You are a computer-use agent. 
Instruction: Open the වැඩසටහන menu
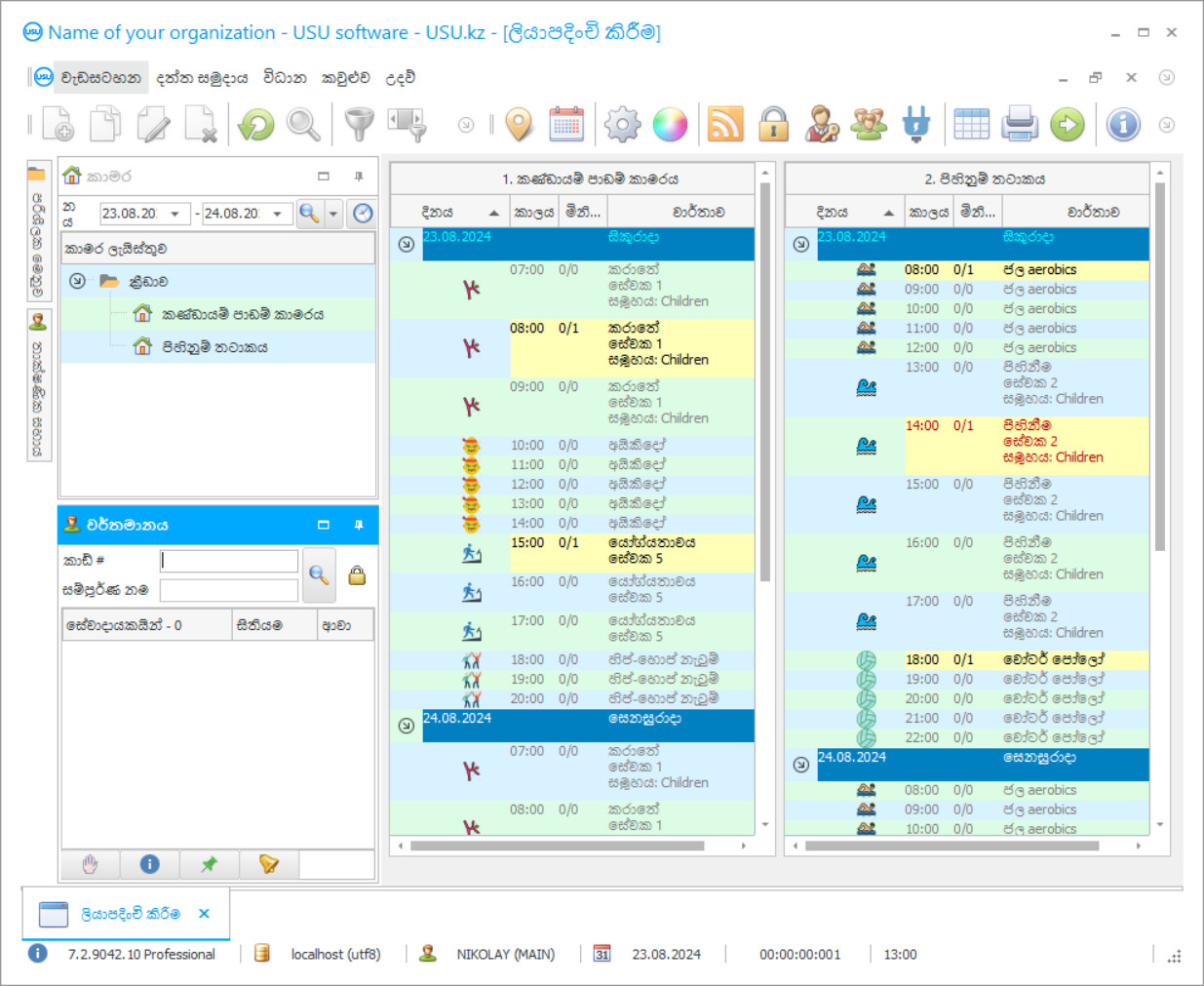coord(100,78)
